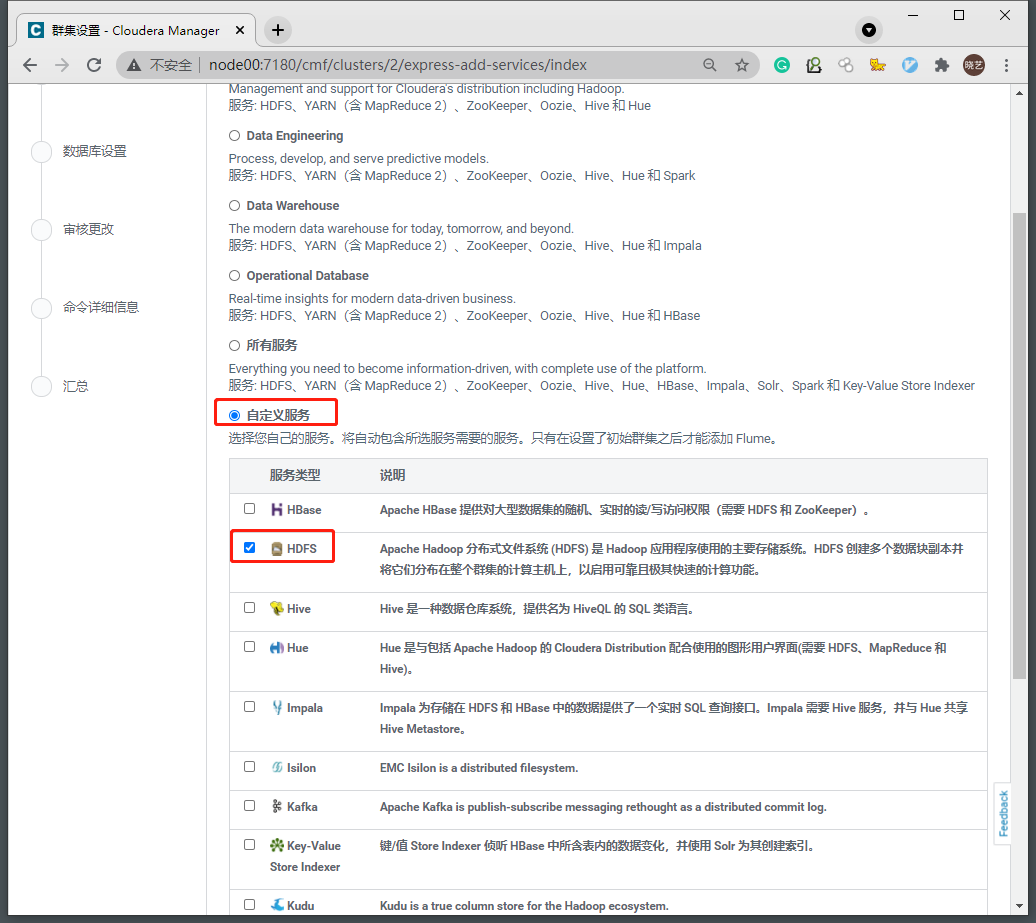Click the not-secure warning triangle icon
This screenshot has width=1036, height=923.
click(x=134, y=65)
